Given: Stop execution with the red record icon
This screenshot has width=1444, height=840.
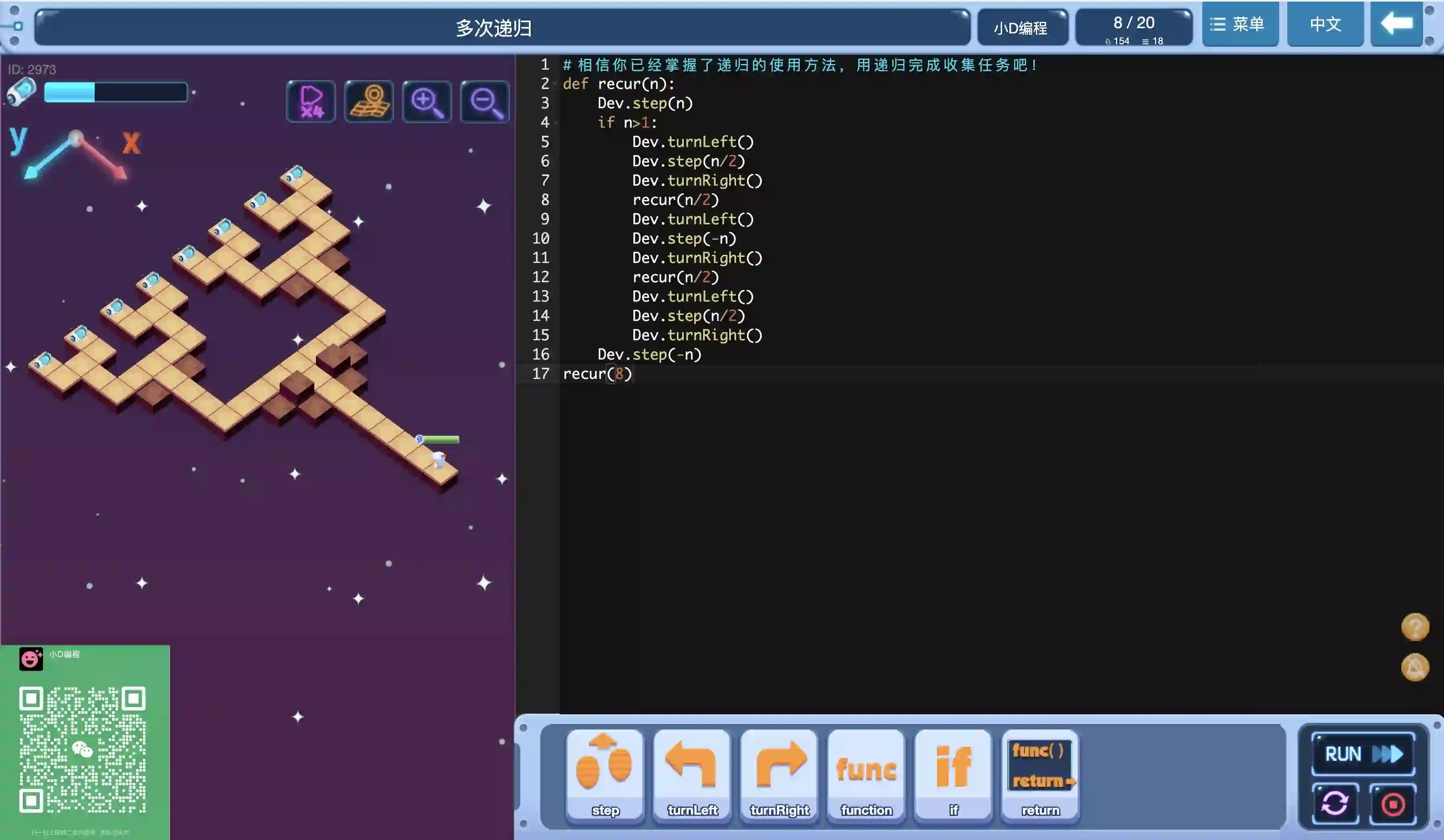Looking at the screenshot, I should tap(1392, 804).
